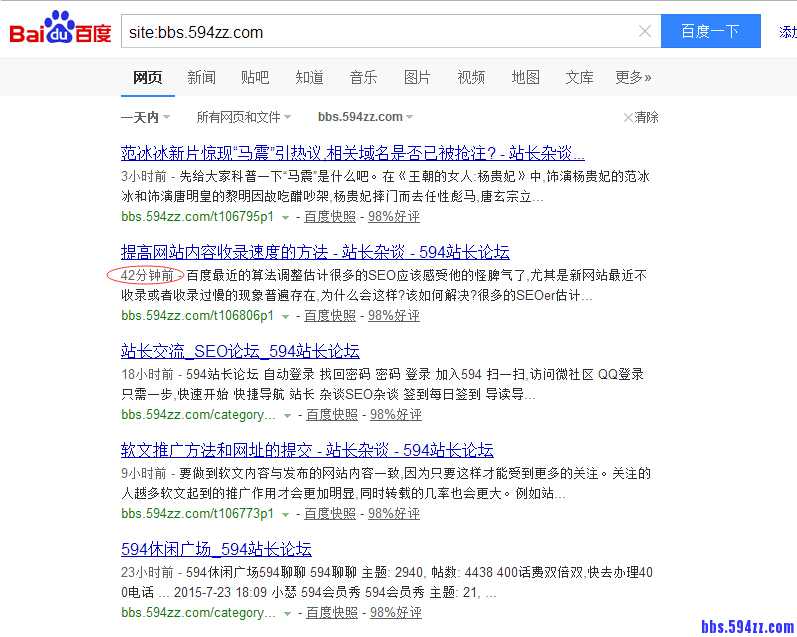Click the green URL bbs.594zz.com/t106773p1

[x=198, y=514]
